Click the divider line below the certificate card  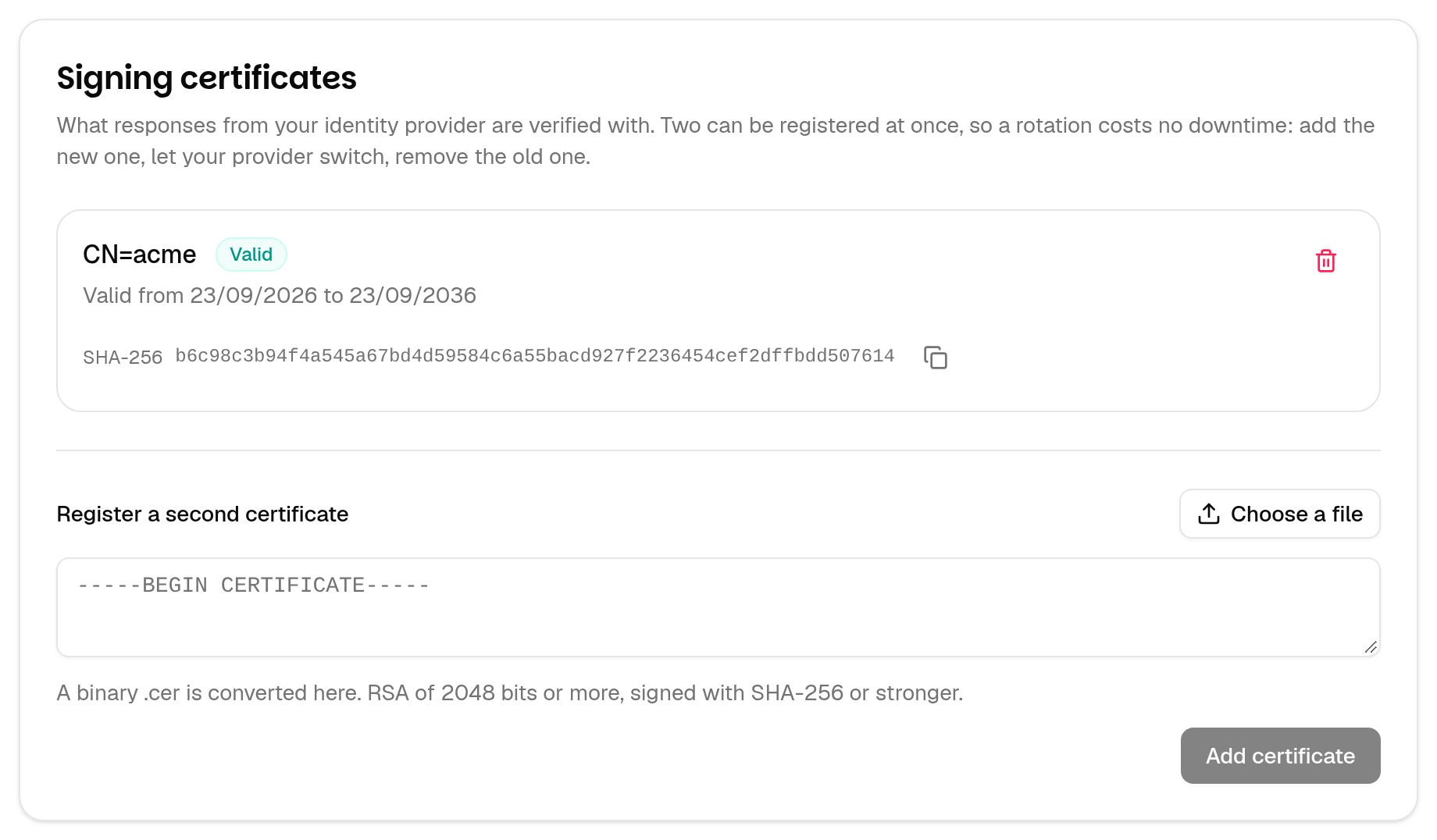718,450
